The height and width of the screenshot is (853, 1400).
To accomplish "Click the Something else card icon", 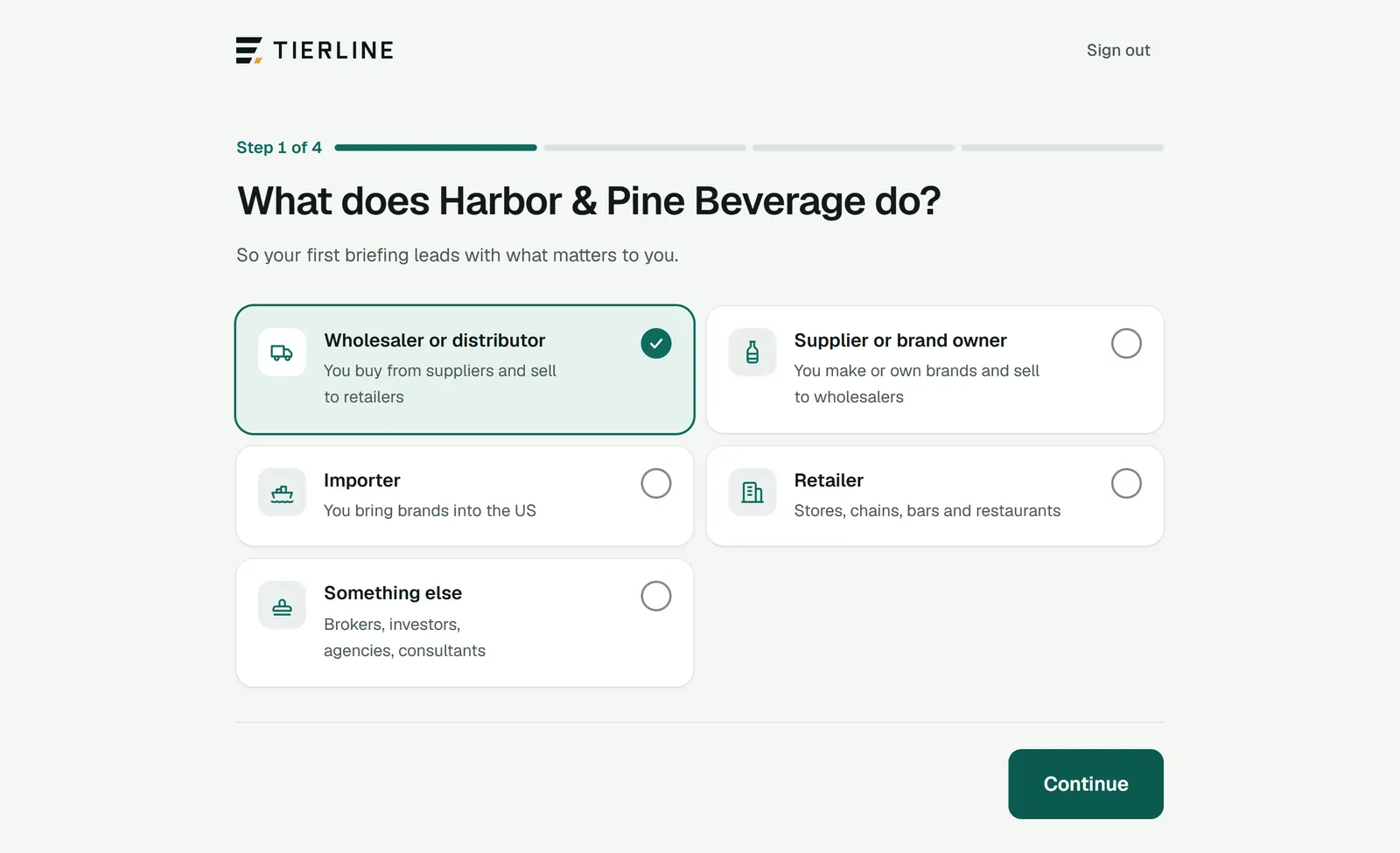I will pyautogui.click(x=282, y=605).
